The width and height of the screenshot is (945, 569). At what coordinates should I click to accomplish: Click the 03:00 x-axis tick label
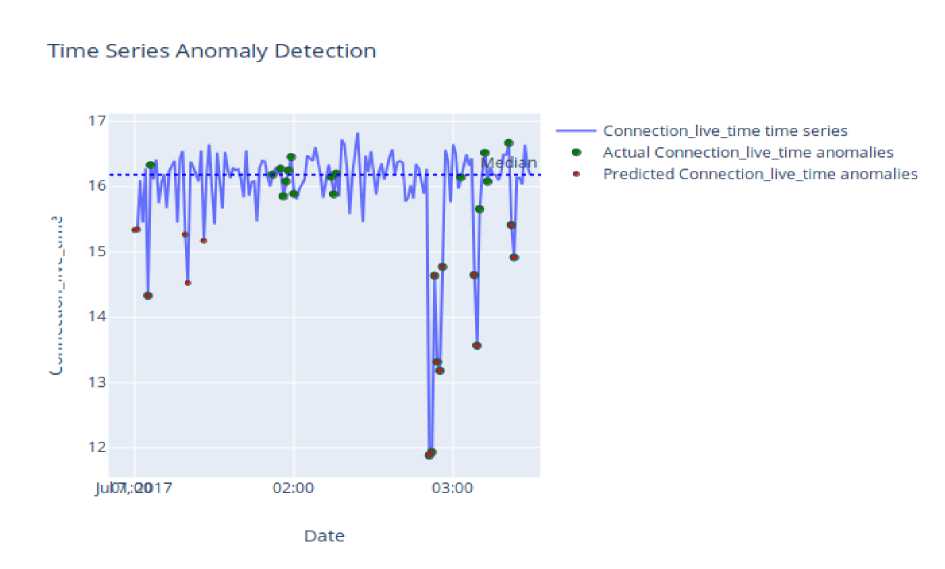[x=453, y=488]
